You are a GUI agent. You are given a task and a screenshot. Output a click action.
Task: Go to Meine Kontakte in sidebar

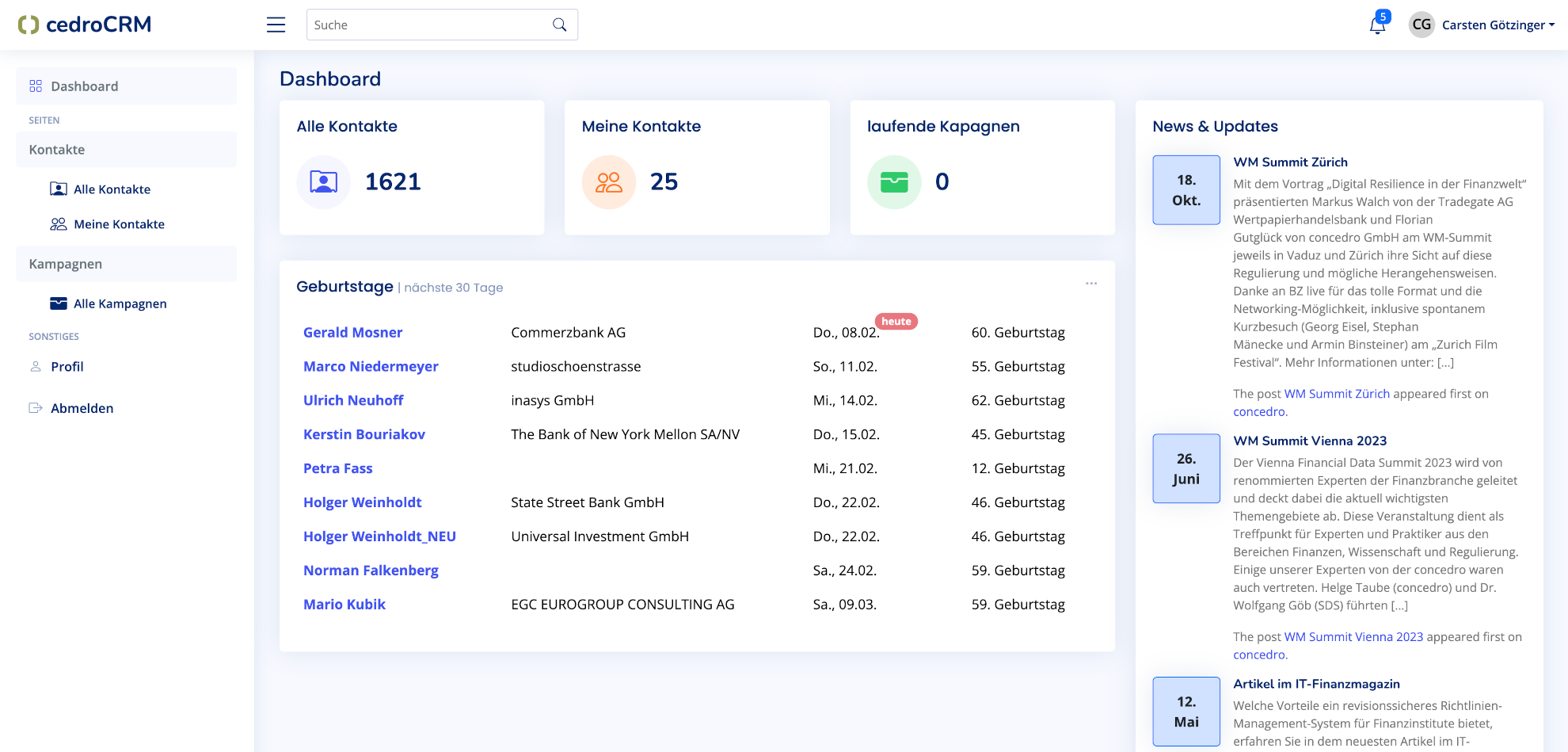click(119, 224)
